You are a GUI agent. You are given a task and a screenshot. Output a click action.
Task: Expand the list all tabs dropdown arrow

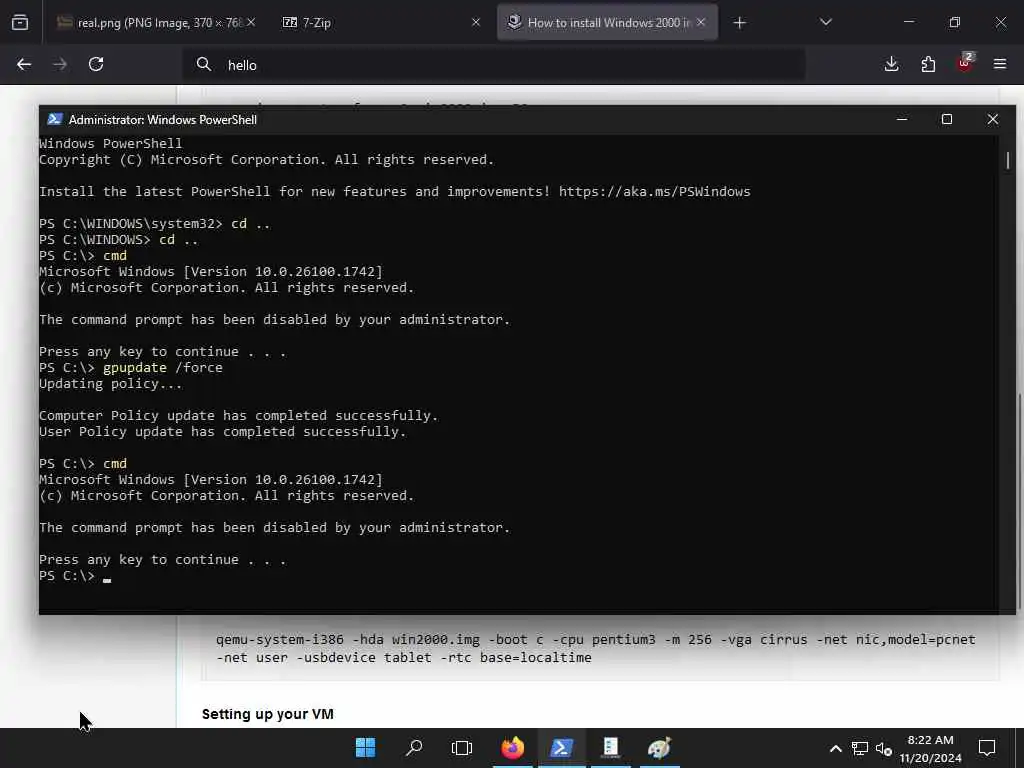click(x=825, y=23)
